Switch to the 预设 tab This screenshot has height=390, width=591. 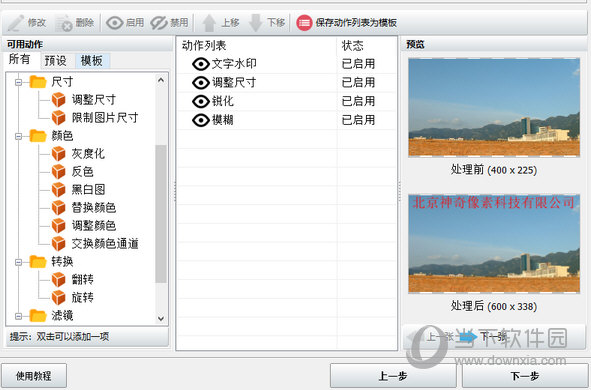(x=55, y=60)
